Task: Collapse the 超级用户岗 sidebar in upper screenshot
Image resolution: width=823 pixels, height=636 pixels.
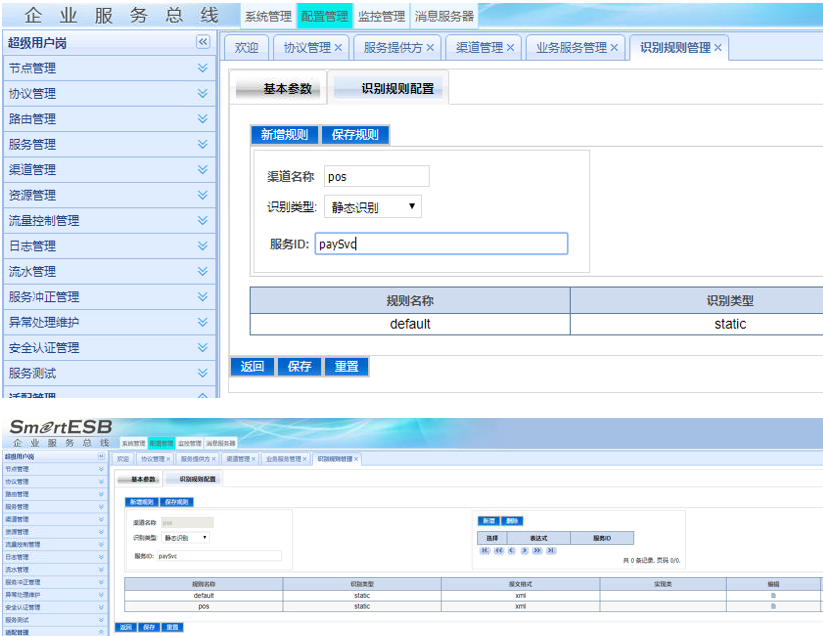Action: pyautogui.click(x=203, y=42)
